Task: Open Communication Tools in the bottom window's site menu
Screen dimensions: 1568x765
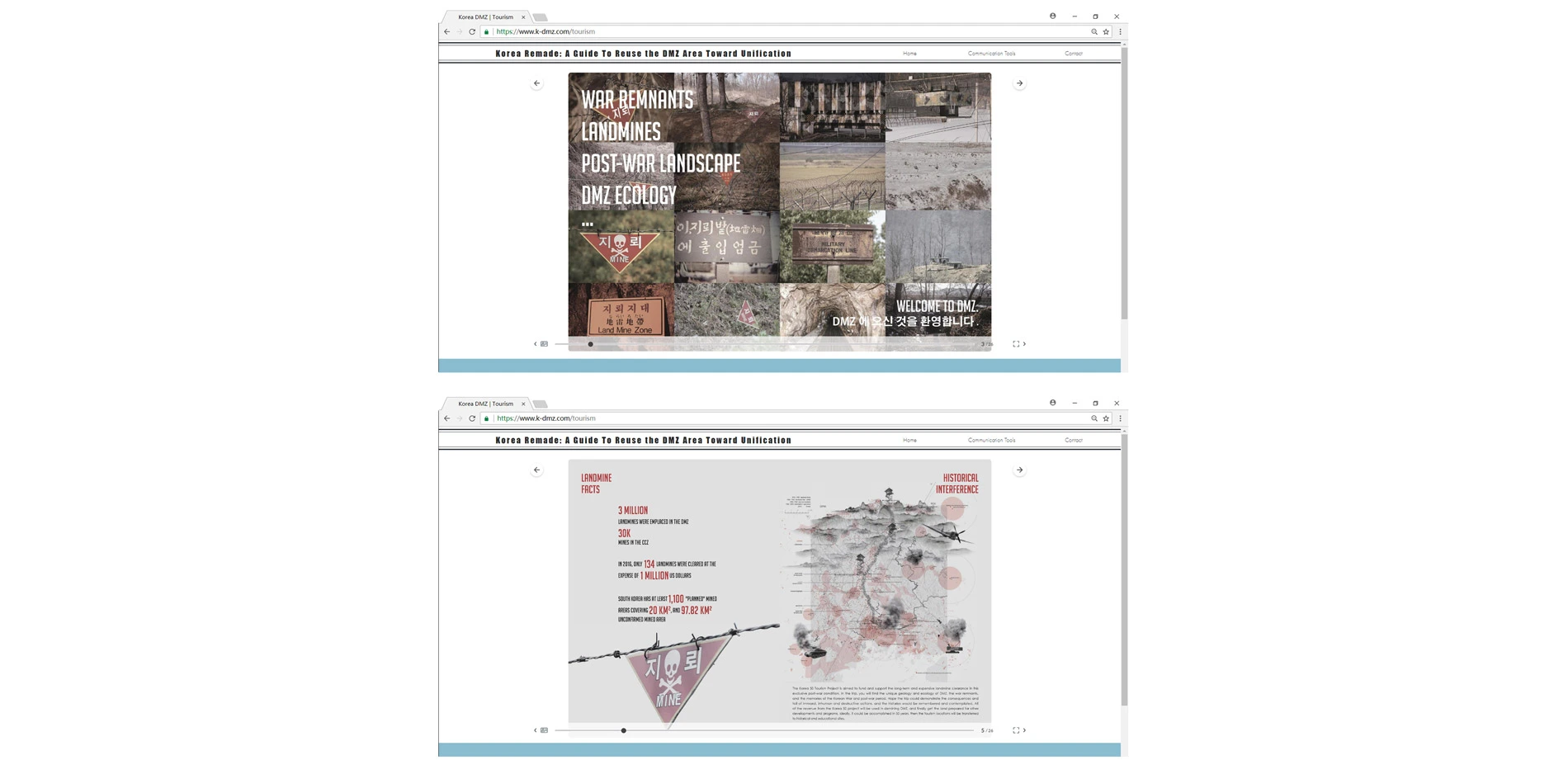Action: pos(991,441)
